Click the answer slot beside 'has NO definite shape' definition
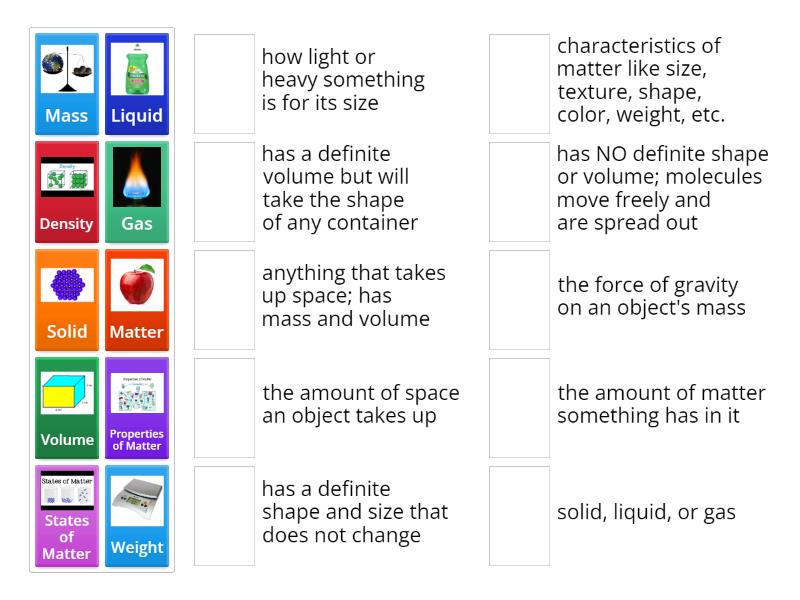This screenshot has width=800, height=600. coord(517,190)
